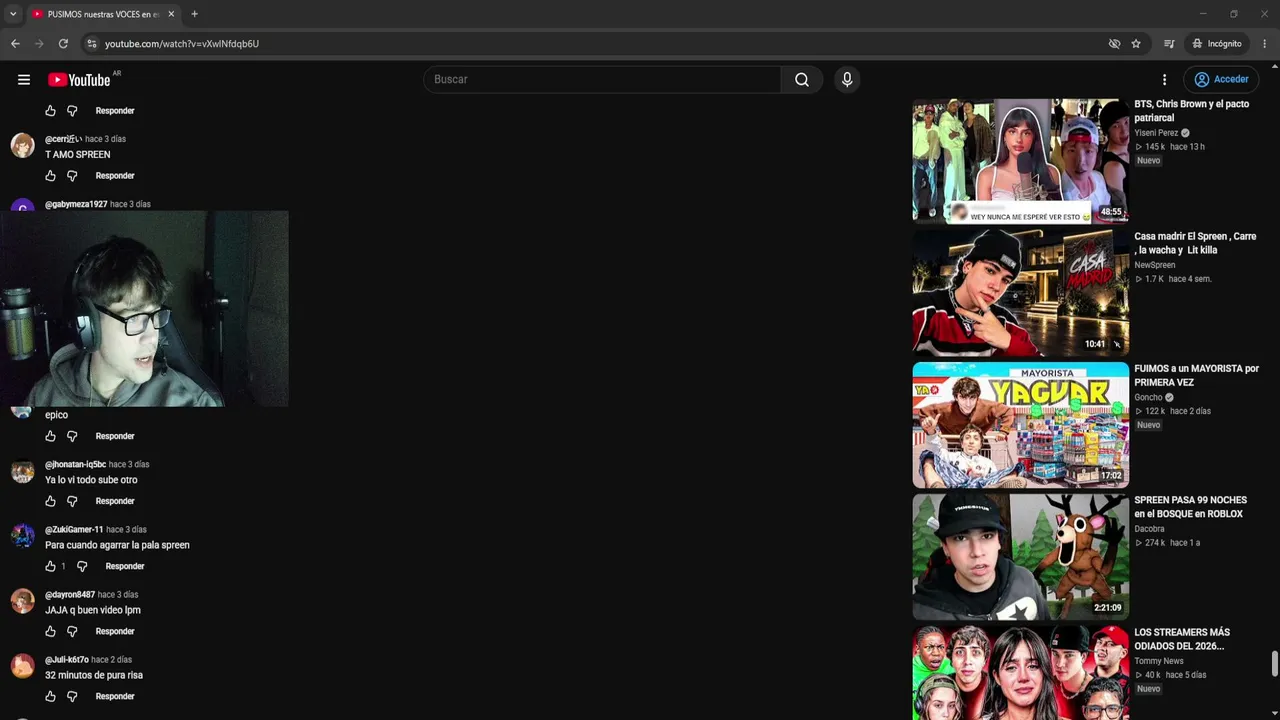Focus the Buscar search field

(x=602, y=80)
